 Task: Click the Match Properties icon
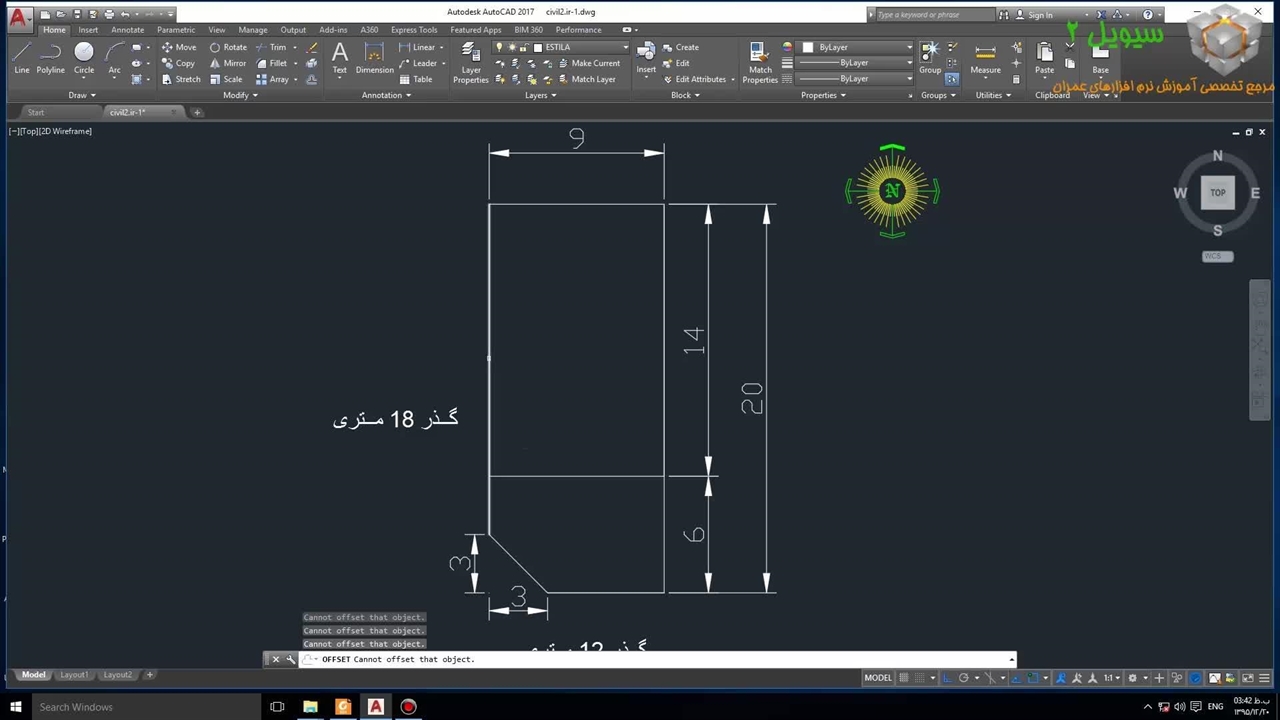click(x=760, y=61)
